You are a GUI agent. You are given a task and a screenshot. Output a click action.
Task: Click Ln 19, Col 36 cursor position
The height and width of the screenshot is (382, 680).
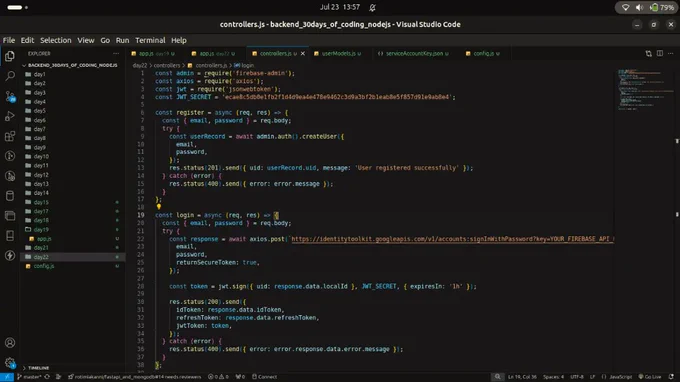pos(522,377)
